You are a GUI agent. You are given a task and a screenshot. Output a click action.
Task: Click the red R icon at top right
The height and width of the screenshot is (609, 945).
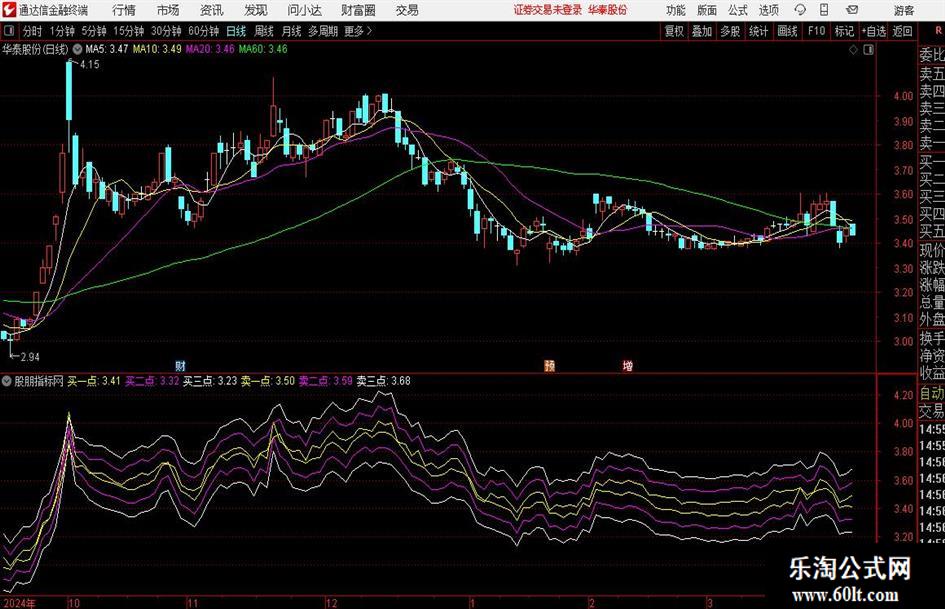(938, 30)
